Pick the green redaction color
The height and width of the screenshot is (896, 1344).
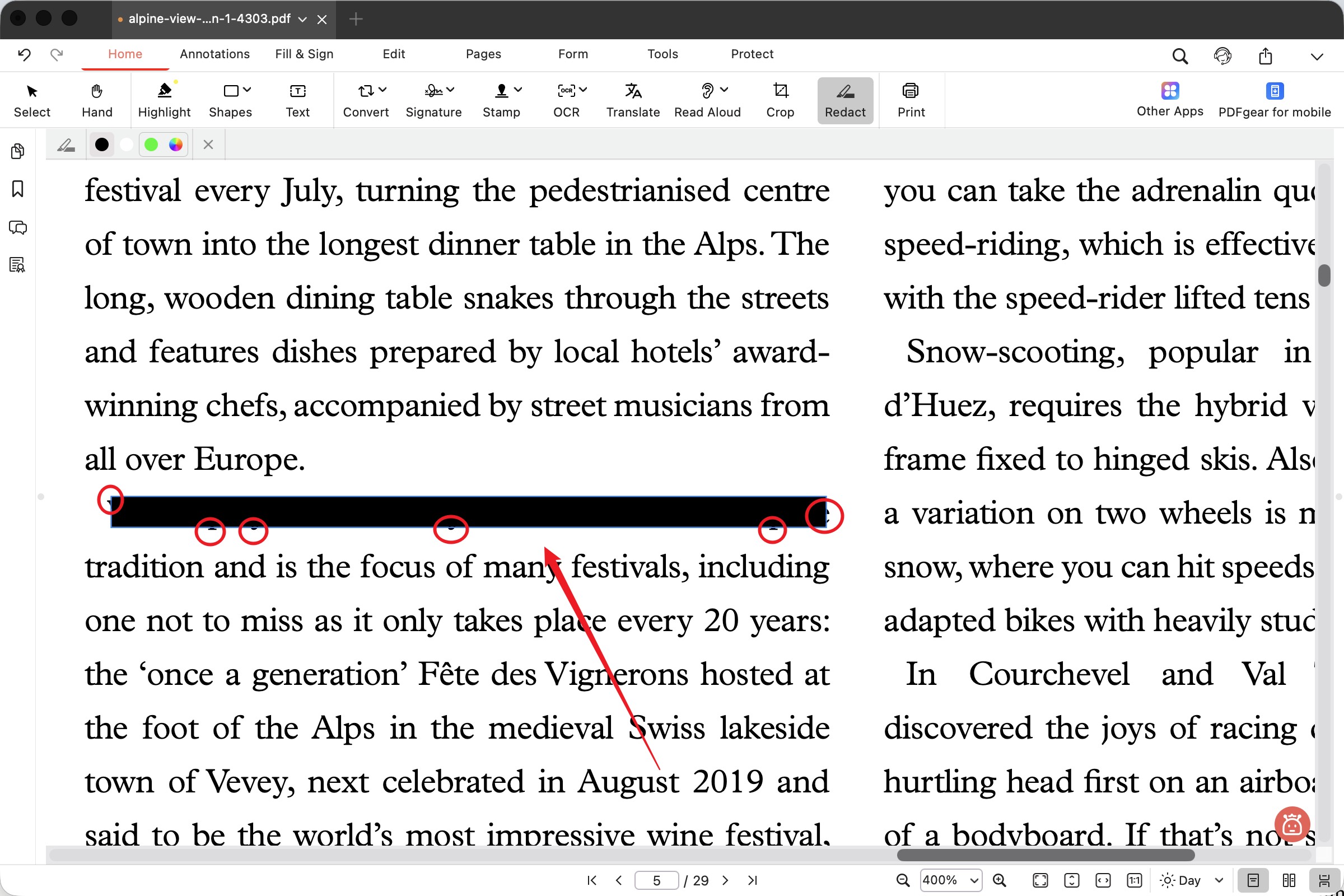pyautogui.click(x=151, y=144)
